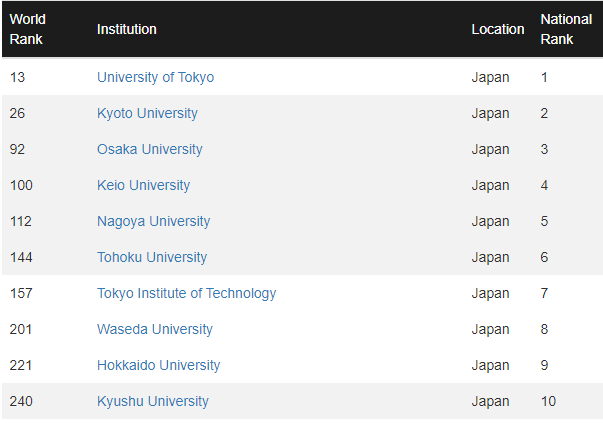Click national rank 10 cell

pyautogui.click(x=548, y=401)
